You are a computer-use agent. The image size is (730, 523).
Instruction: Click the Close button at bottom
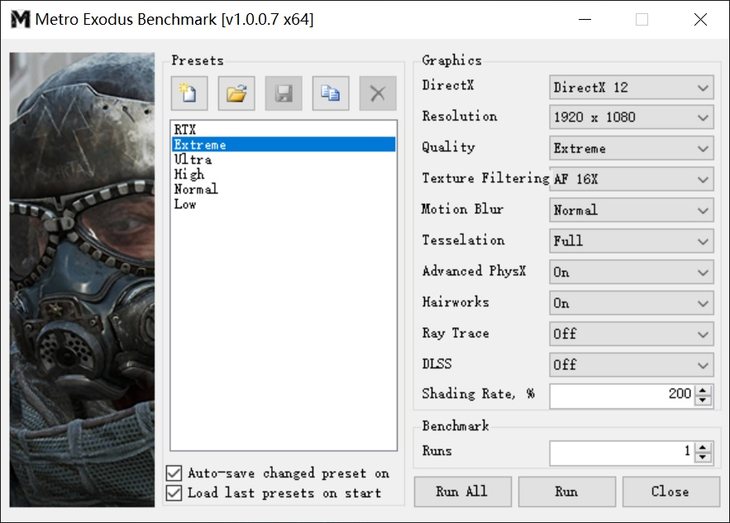coord(670,491)
